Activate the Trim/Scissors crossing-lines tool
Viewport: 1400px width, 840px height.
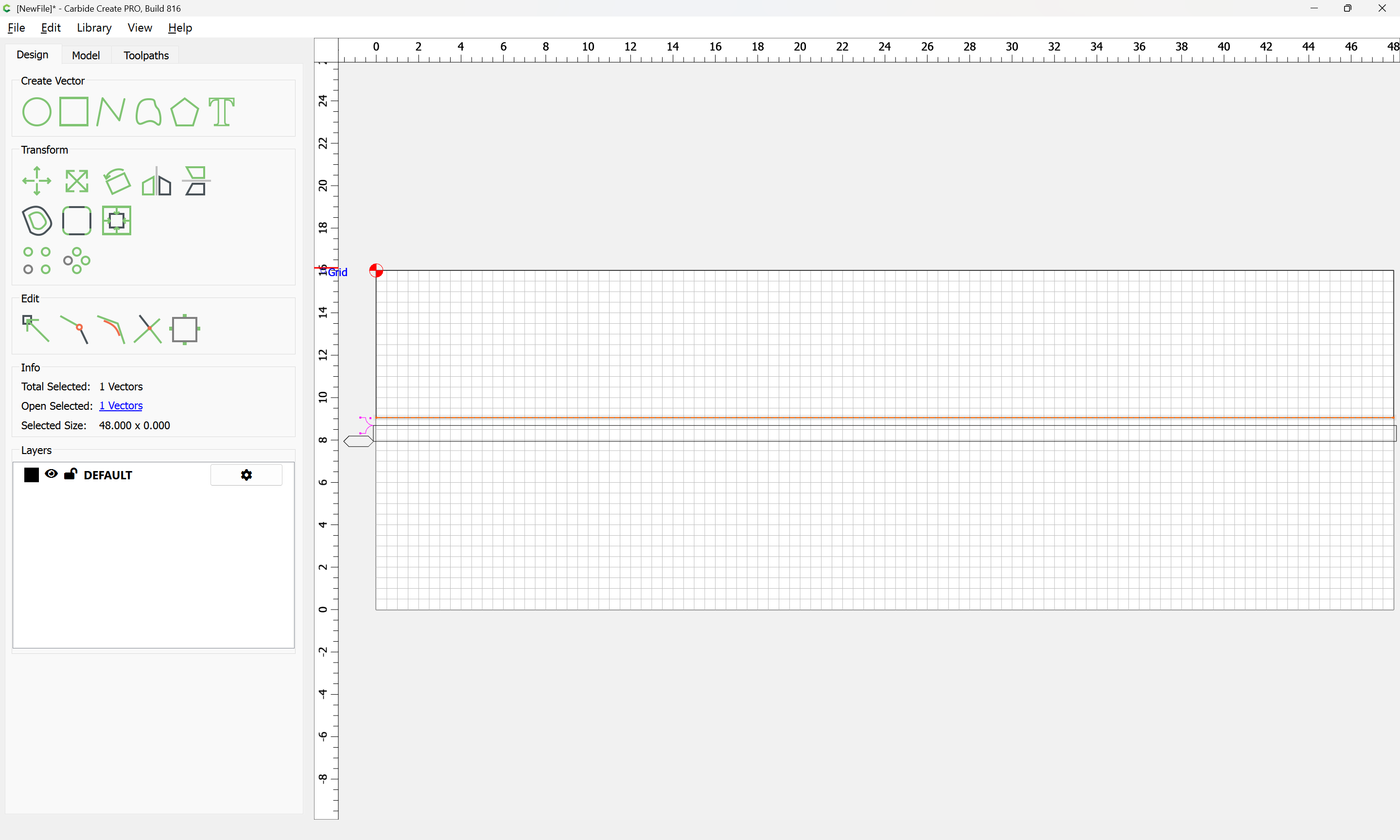tap(148, 330)
